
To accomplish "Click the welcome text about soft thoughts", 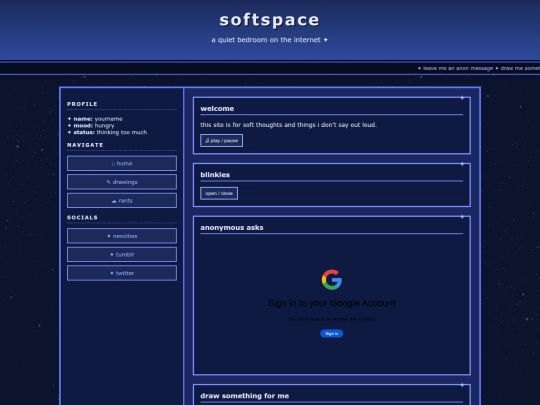I will (x=289, y=125).
